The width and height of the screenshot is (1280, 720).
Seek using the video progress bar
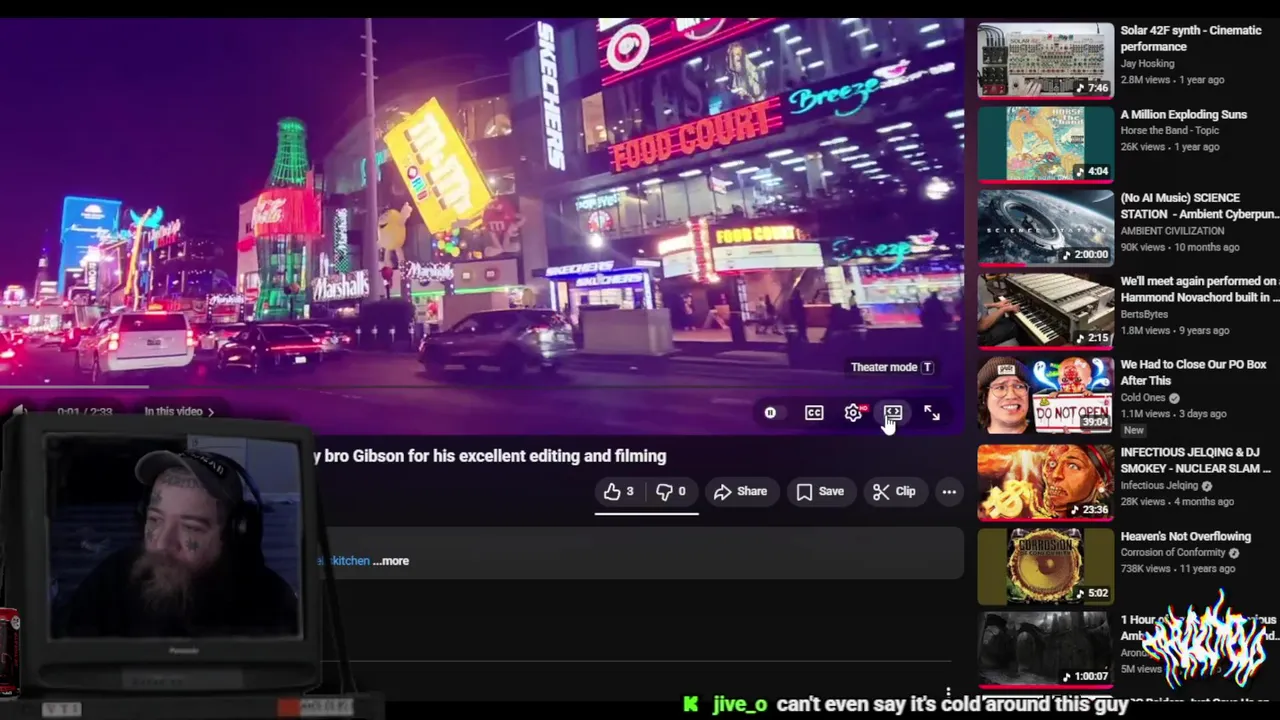point(481,386)
